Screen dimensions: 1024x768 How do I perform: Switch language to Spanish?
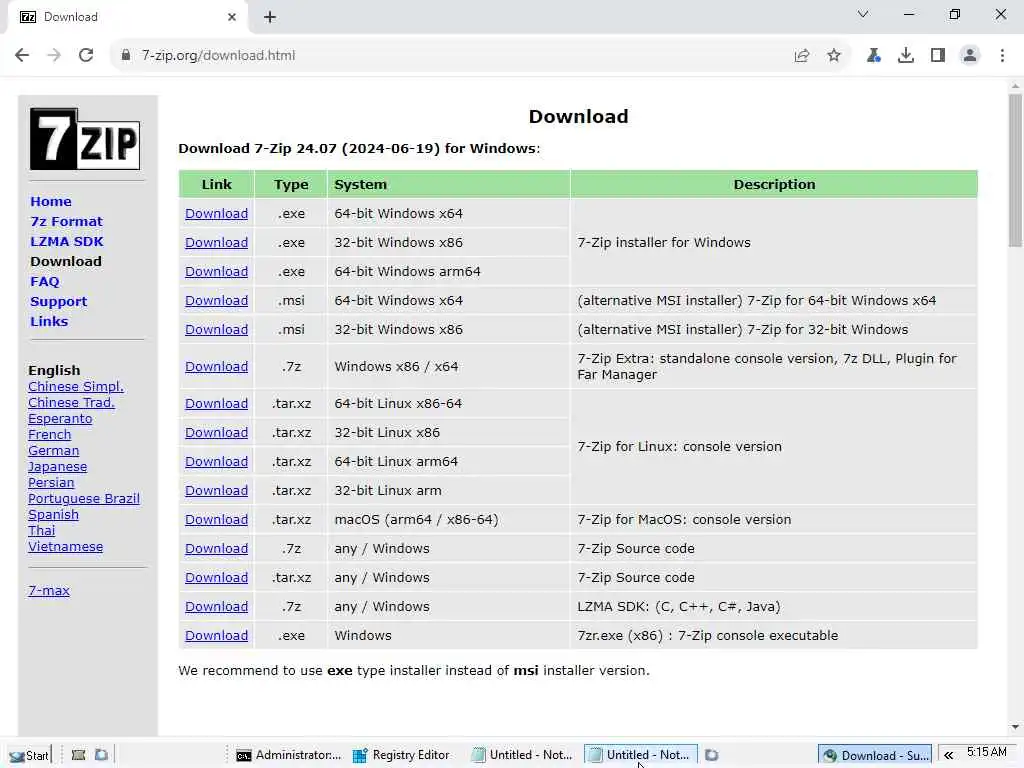(x=54, y=515)
